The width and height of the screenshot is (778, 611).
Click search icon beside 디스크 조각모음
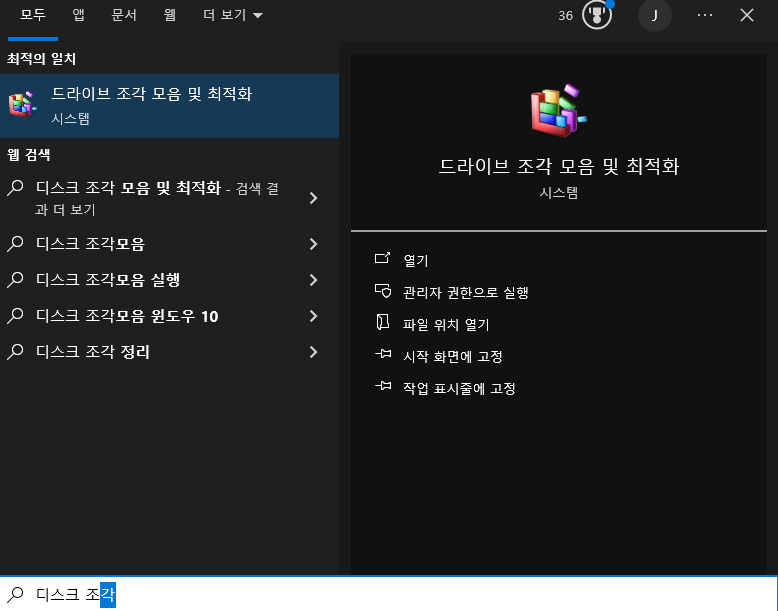pos(15,243)
